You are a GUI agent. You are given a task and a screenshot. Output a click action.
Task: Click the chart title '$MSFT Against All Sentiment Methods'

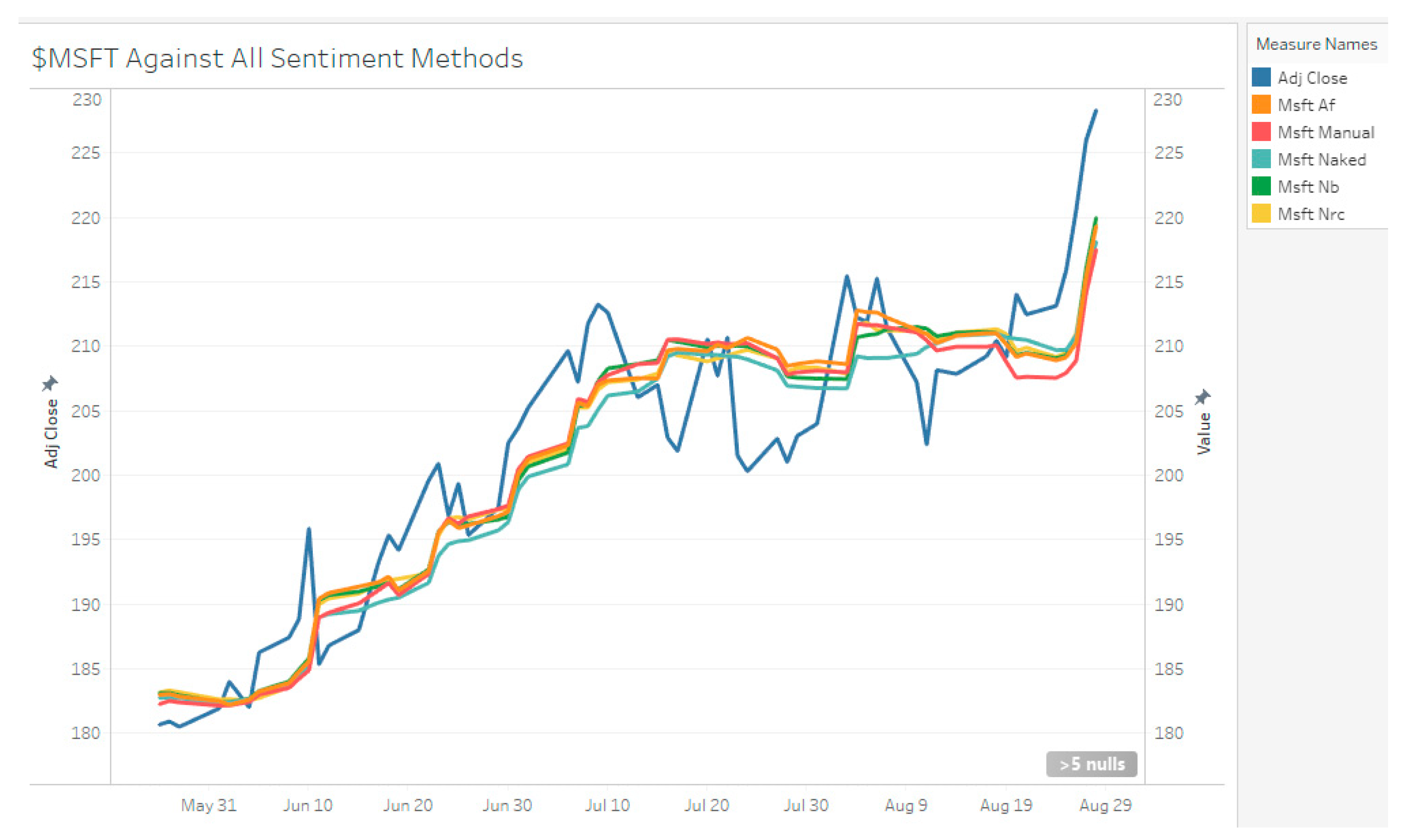coord(277,58)
